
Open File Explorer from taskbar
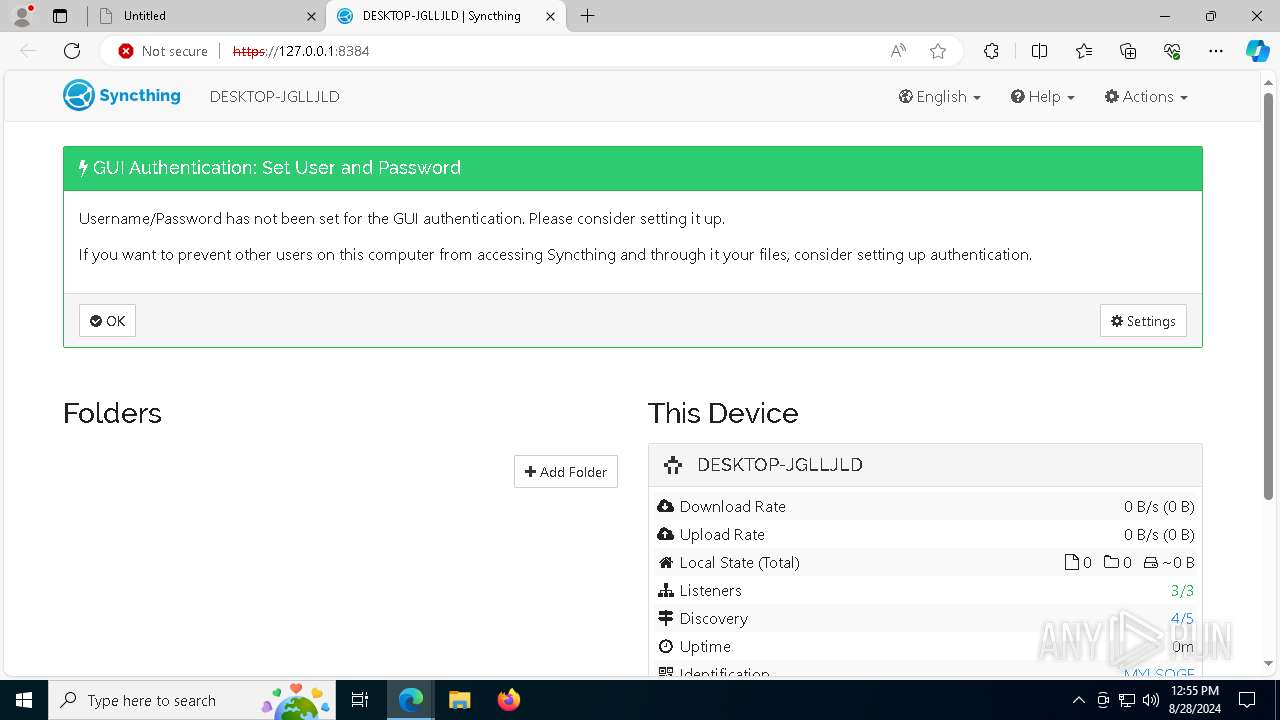pyautogui.click(x=459, y=700)
